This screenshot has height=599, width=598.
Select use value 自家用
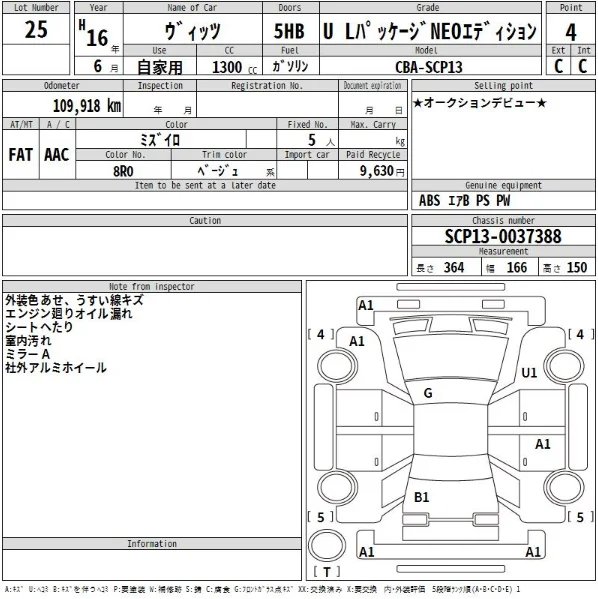pos(160,67)
